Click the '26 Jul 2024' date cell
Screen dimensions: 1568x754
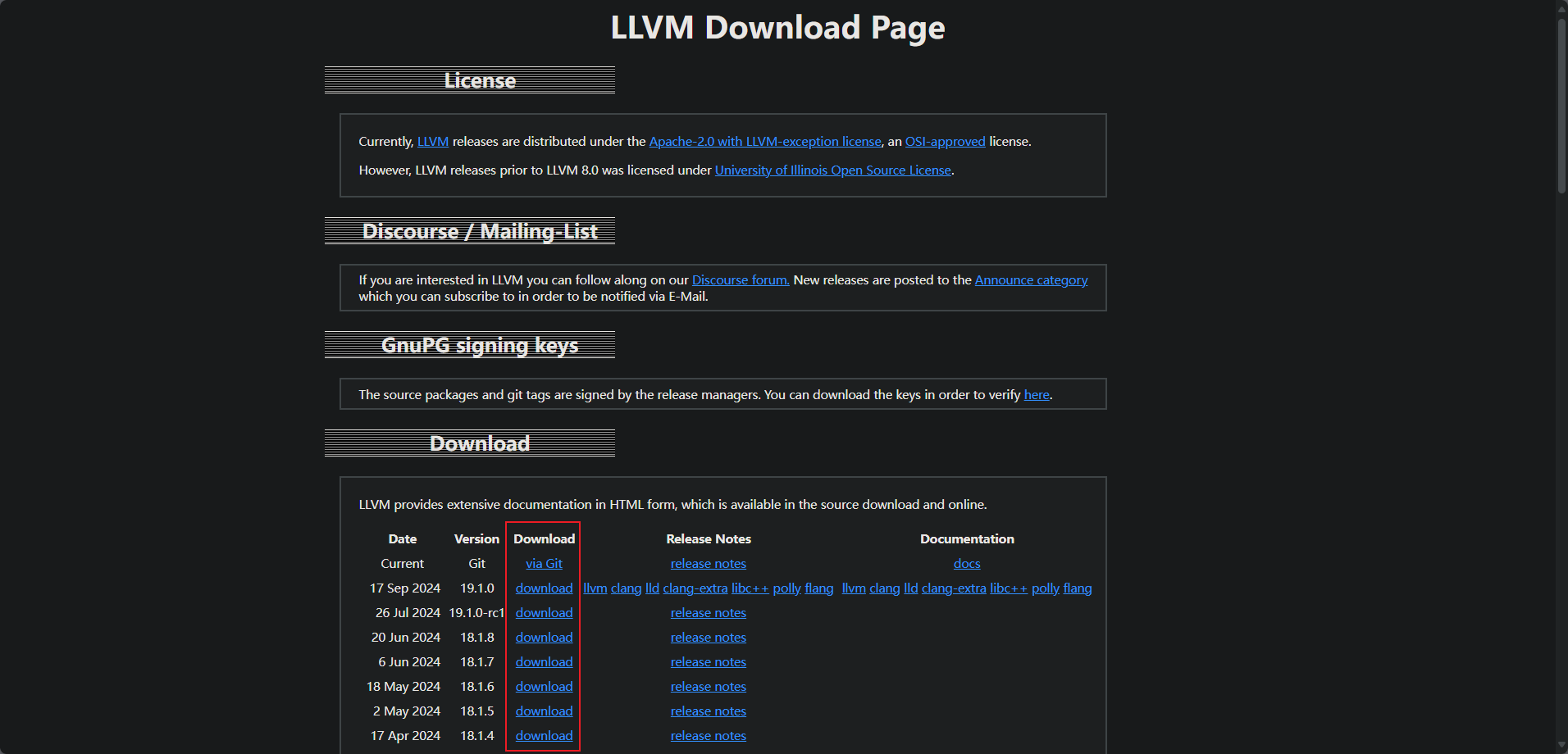pos(408,613)
